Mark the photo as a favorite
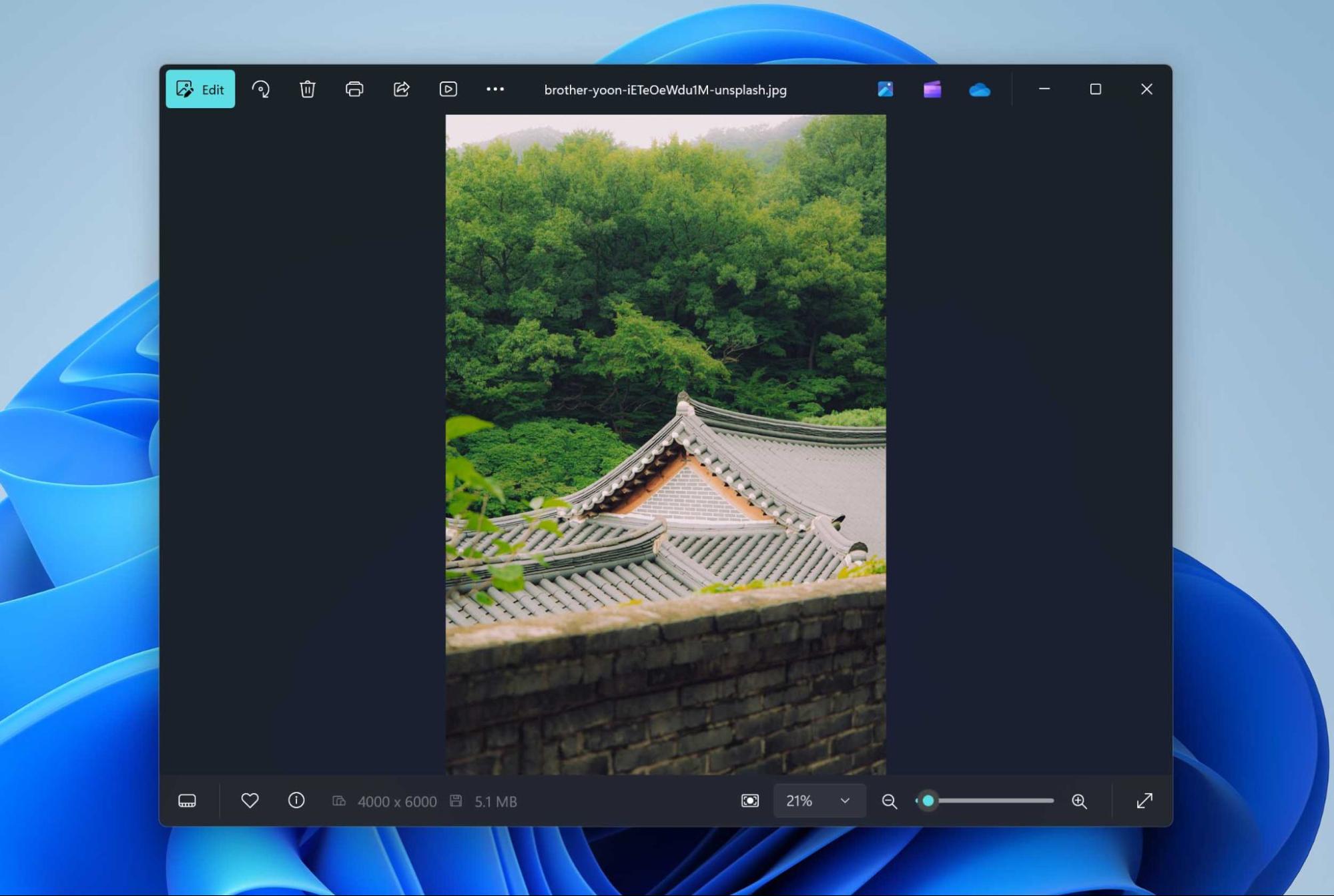Image resolution: width=1334 pixels, height=896 pixels. (250, 801)
